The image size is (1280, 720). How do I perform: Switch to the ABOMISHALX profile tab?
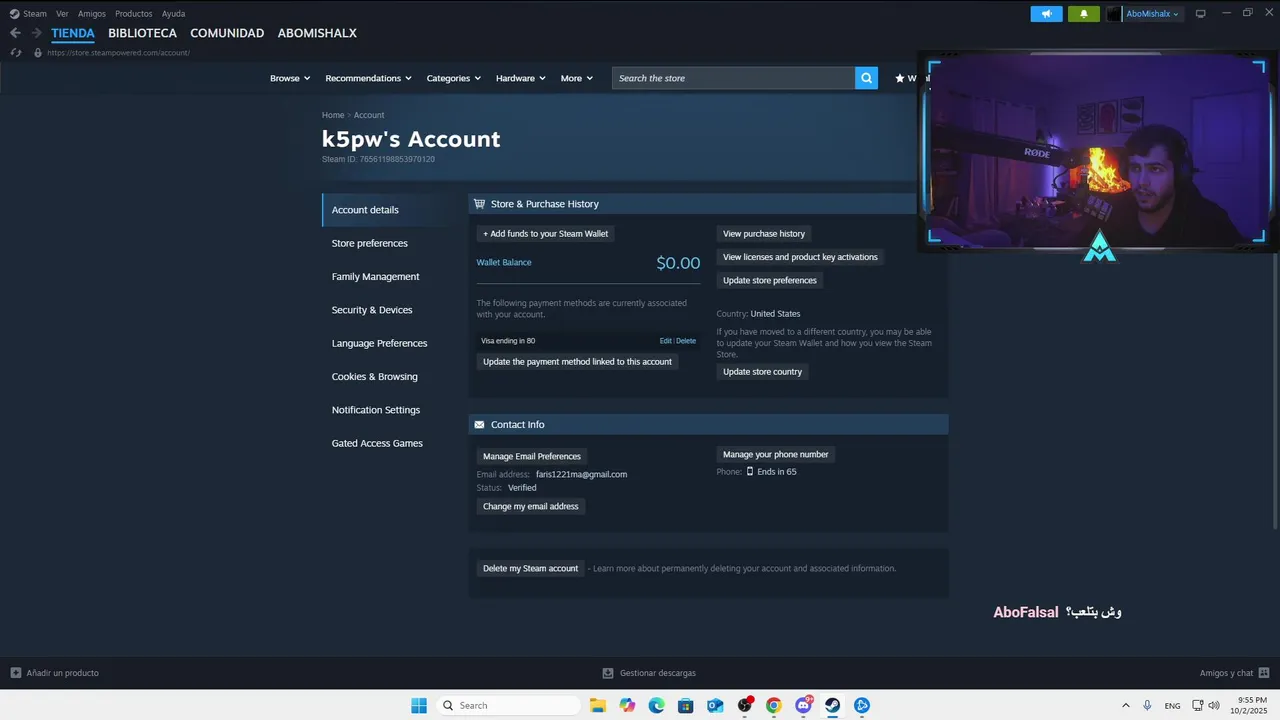click(x=317, y=33)
